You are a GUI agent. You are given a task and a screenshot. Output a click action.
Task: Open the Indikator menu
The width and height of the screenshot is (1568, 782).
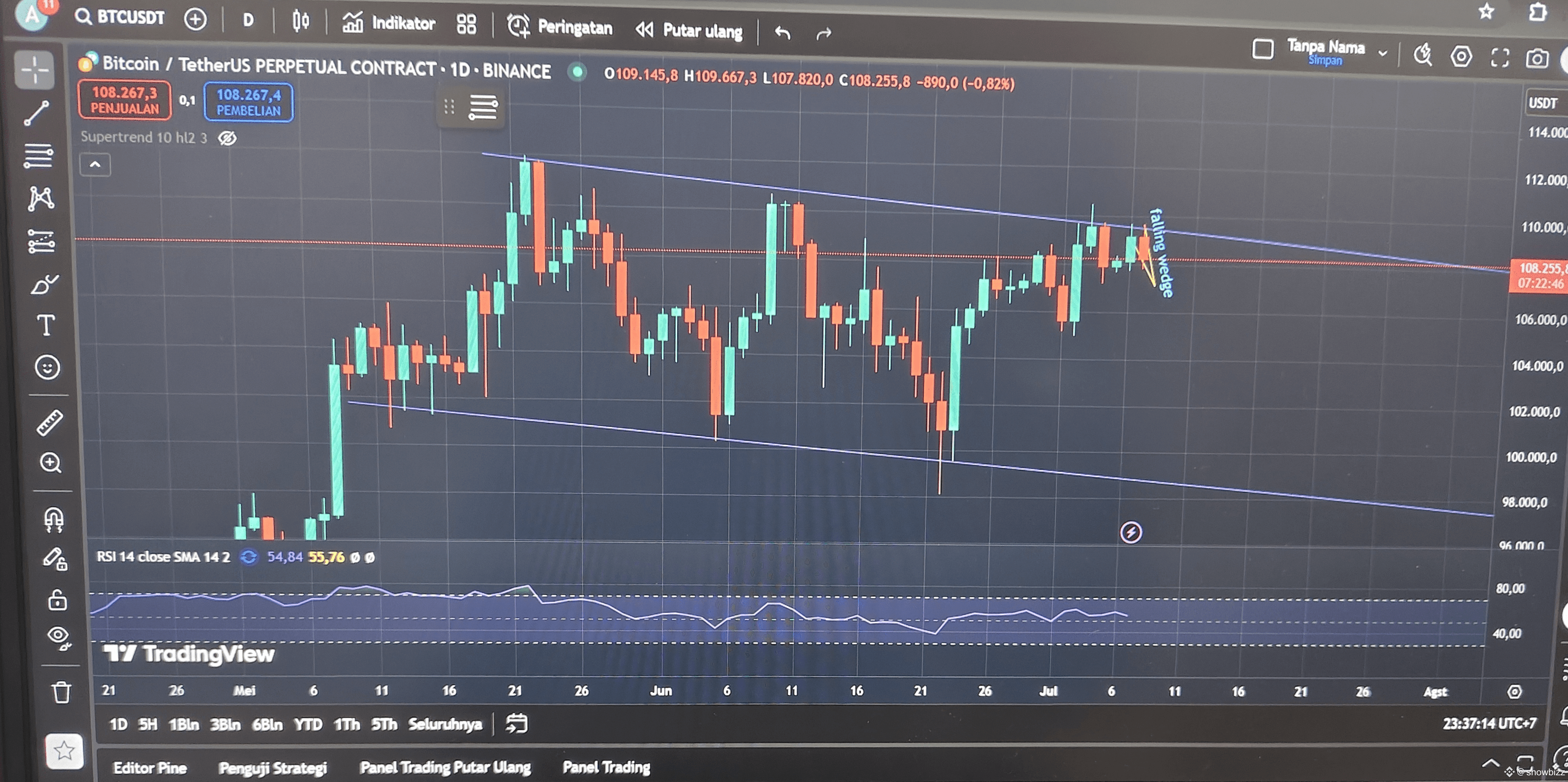[x=388, y=24]
